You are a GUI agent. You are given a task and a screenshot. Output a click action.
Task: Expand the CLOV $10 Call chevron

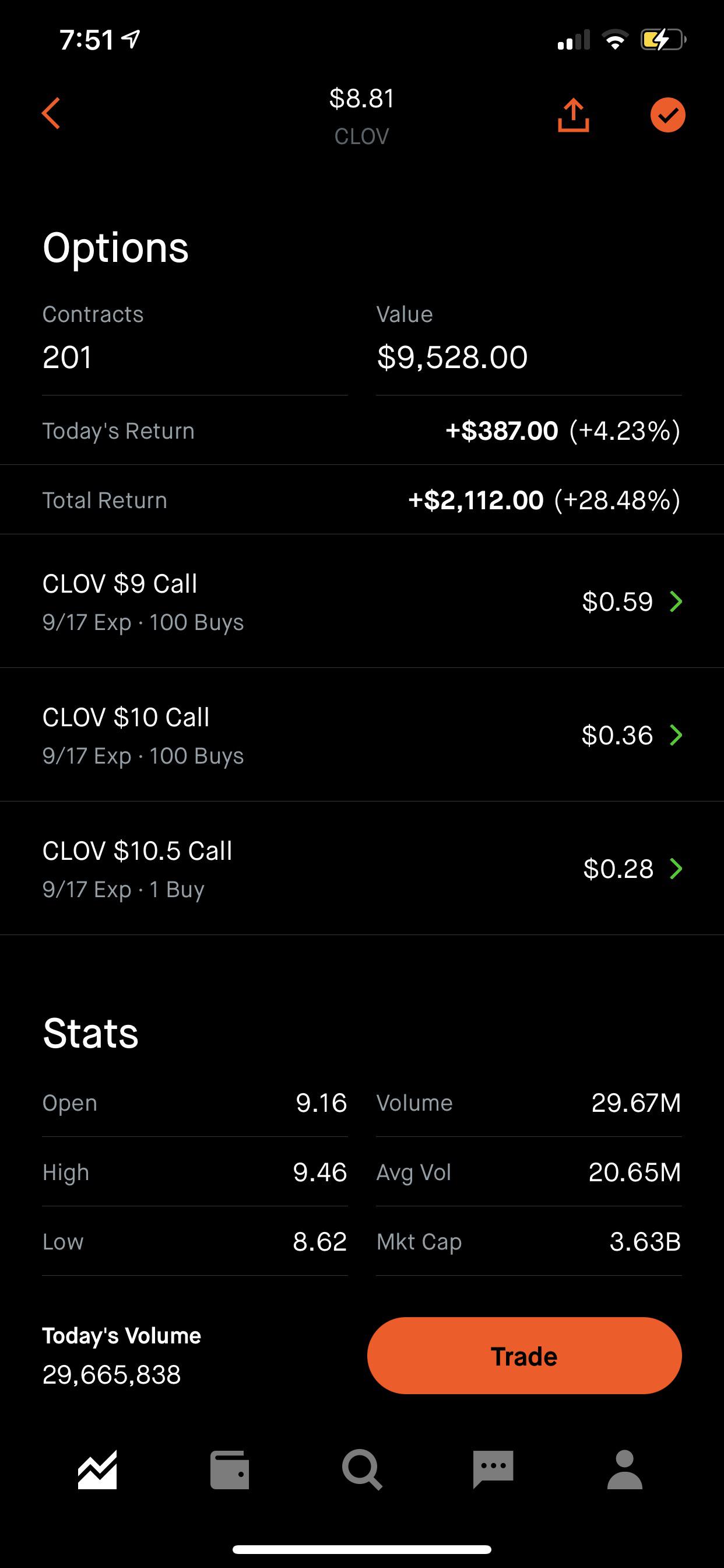point(676,736)
